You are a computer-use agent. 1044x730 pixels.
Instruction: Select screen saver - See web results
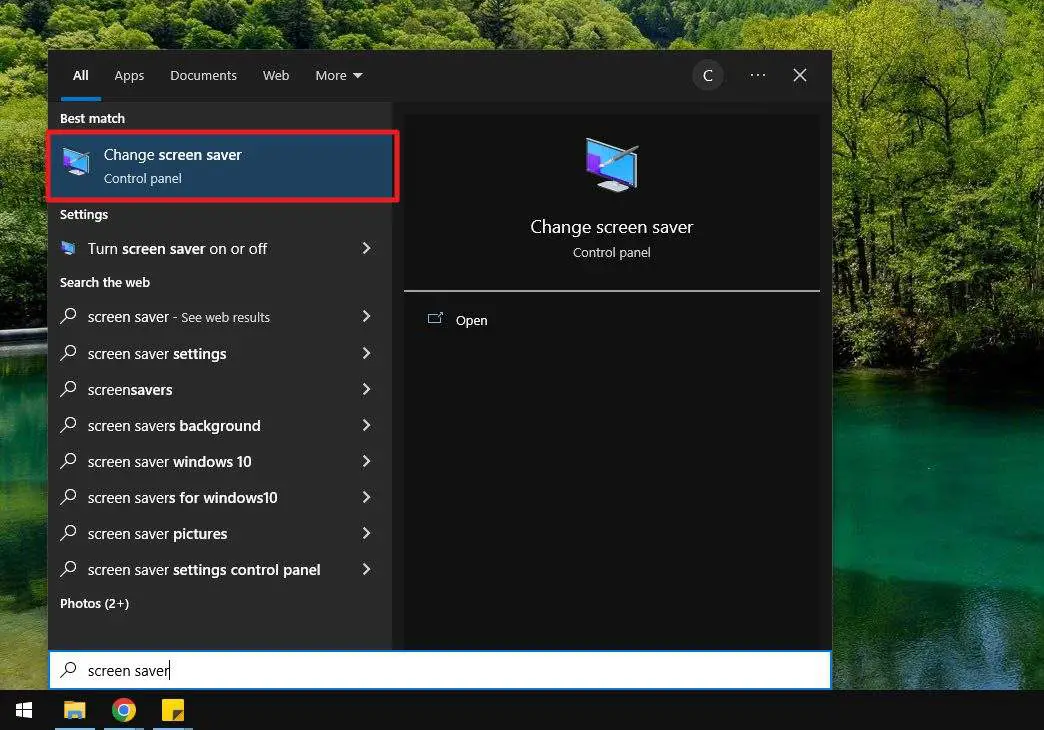178,316
